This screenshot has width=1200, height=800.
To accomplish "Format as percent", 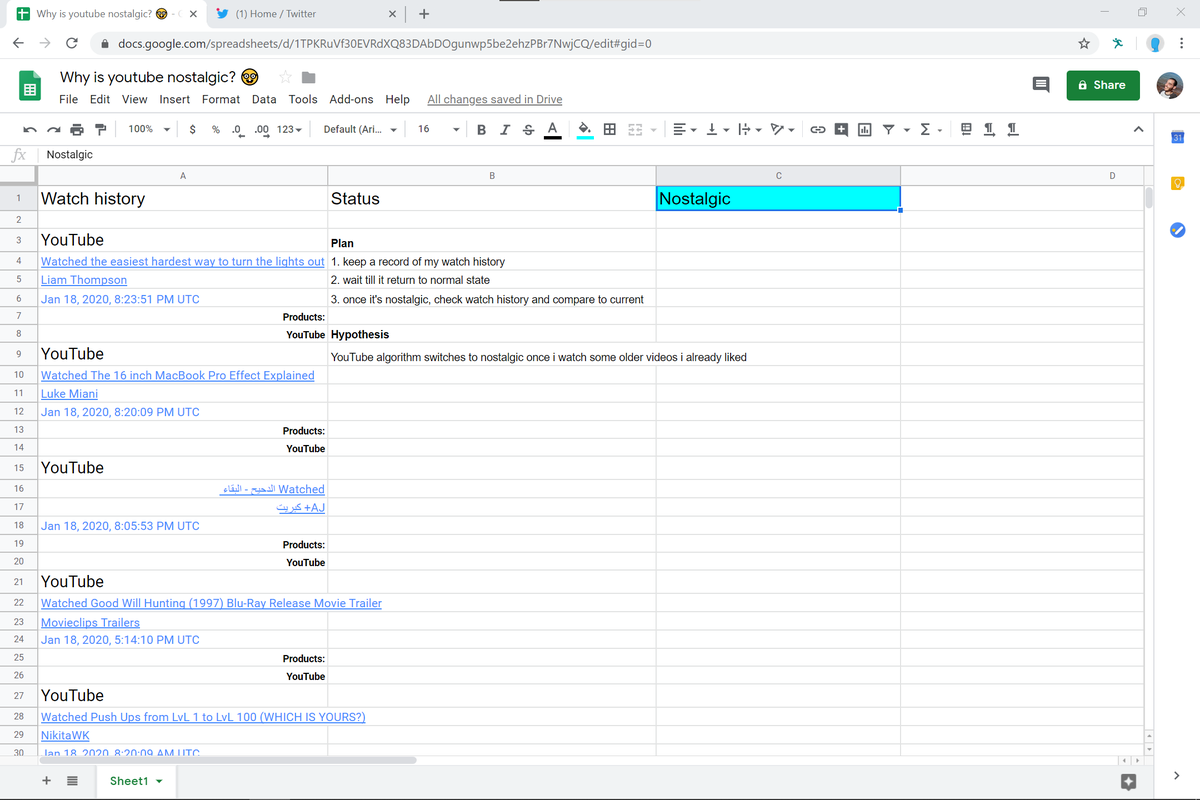I will pos(215,129).
